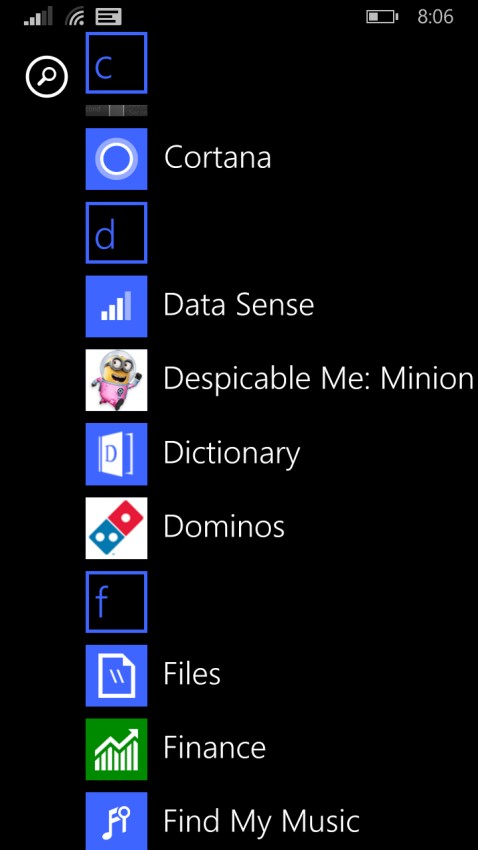Open the Cortana app icon
This screenshot has width=478, height=850.
tap(117, 159)
